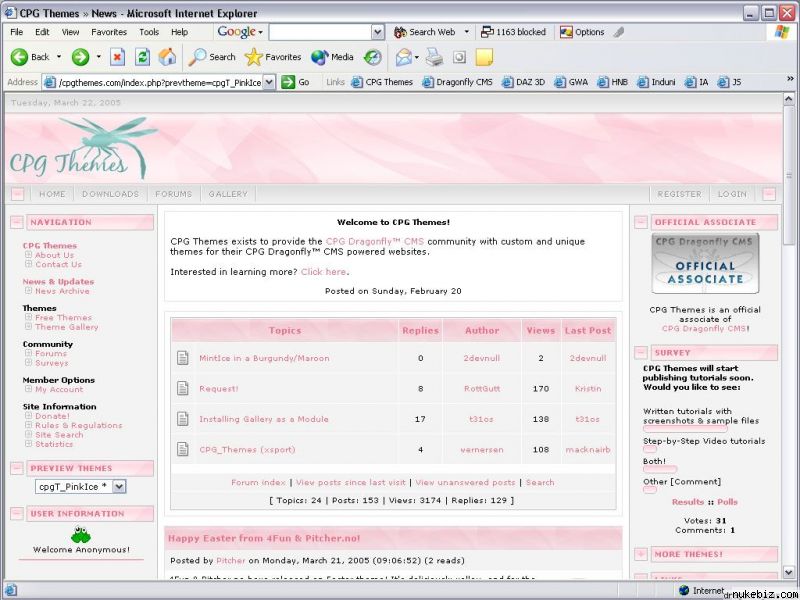Viewport: 800px width, 600px height.
Task: Click the green Forward arrow button
Action: 80,57
